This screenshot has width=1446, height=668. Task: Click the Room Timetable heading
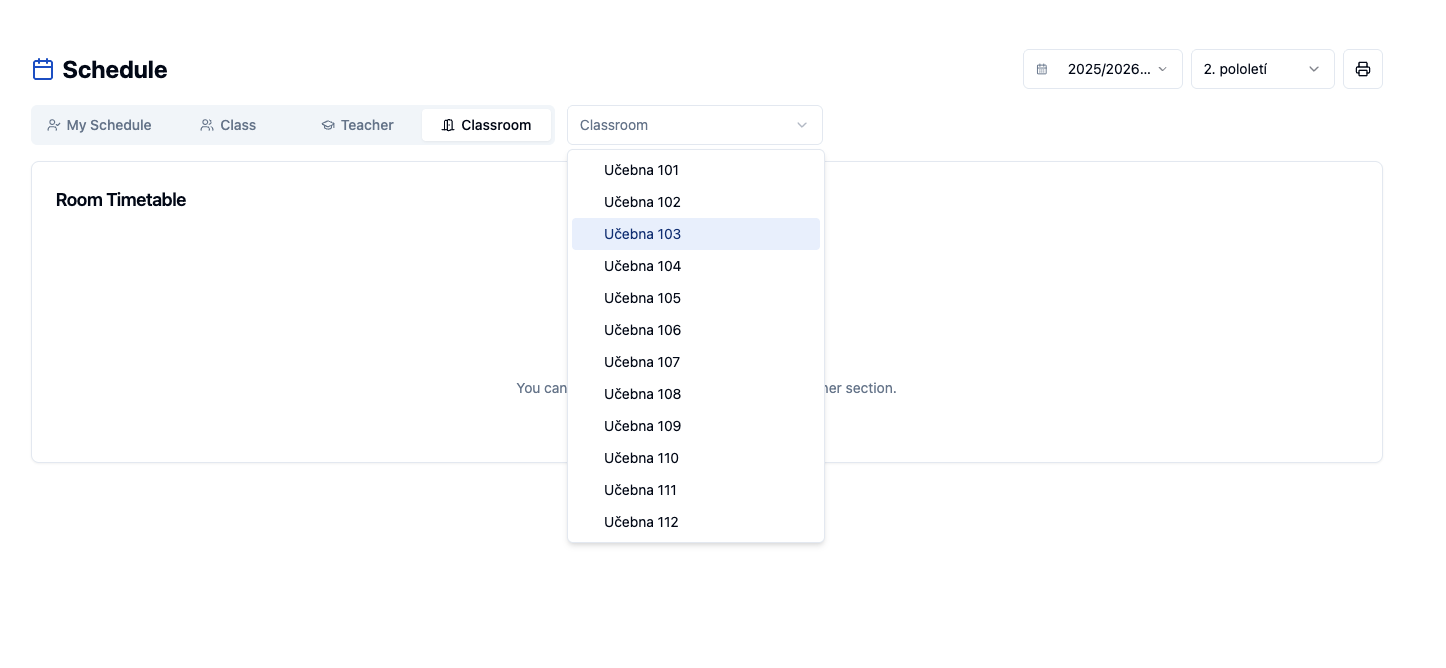(x=121, y=200)
